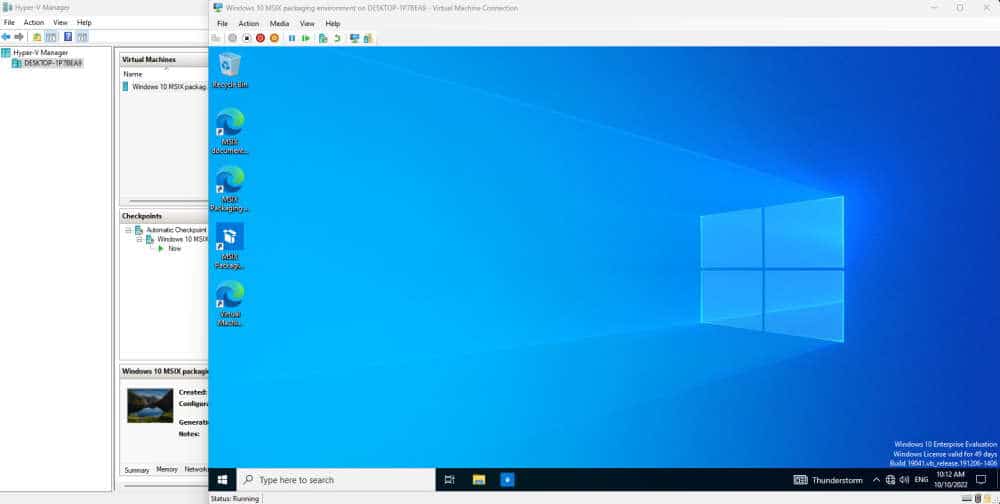This screenshot has width=1000, height=504.
Task: Click the Name column header
Action: click(133, 74)
